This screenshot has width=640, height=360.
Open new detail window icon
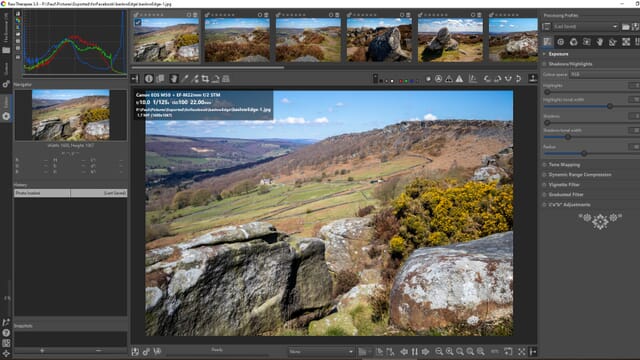pyautogui.click(x=508, y=351)
